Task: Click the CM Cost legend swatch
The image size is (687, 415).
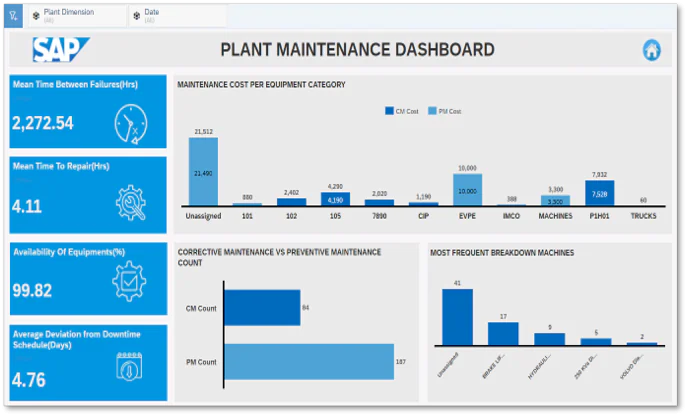Action: click(x=389, y=111)
